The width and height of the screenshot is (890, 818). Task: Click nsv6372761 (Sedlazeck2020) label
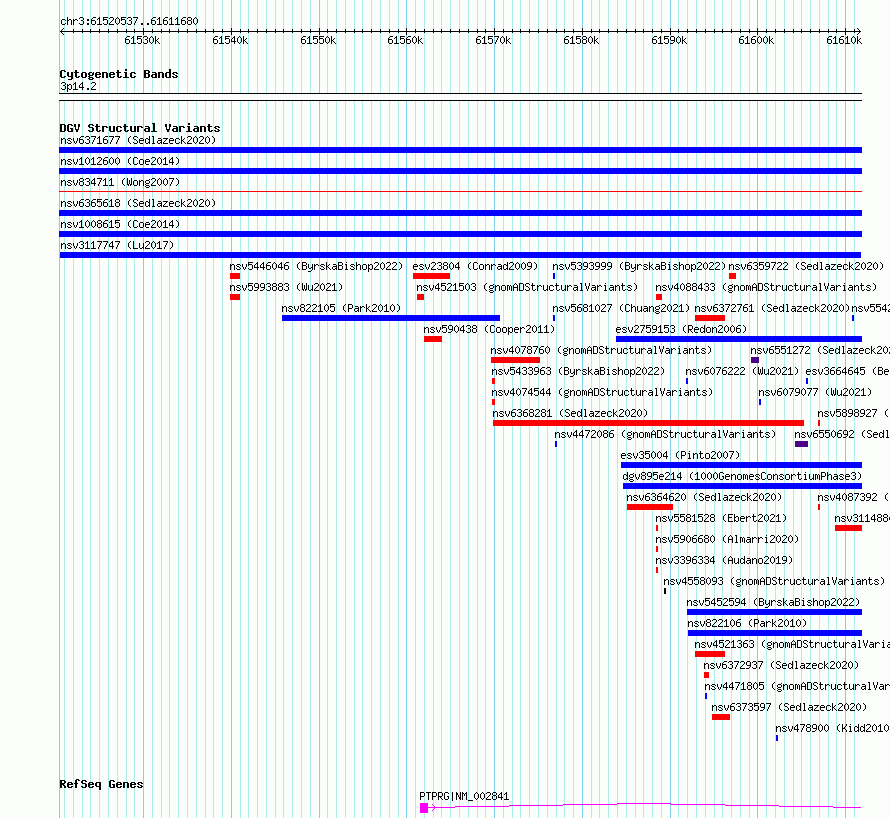(x=772, y=308)
